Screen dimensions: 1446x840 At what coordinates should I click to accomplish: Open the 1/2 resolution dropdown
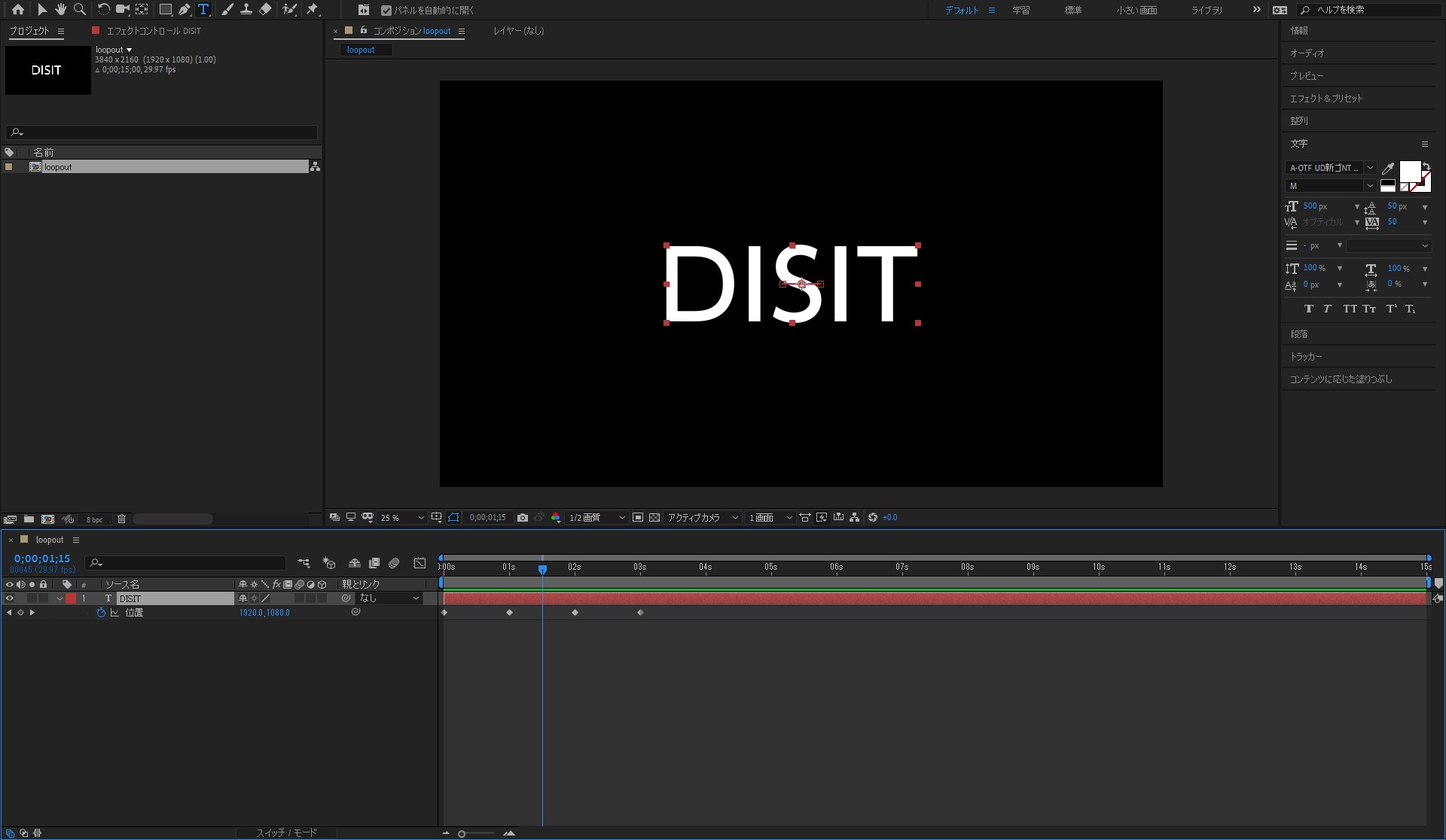[x=596, y=518]
